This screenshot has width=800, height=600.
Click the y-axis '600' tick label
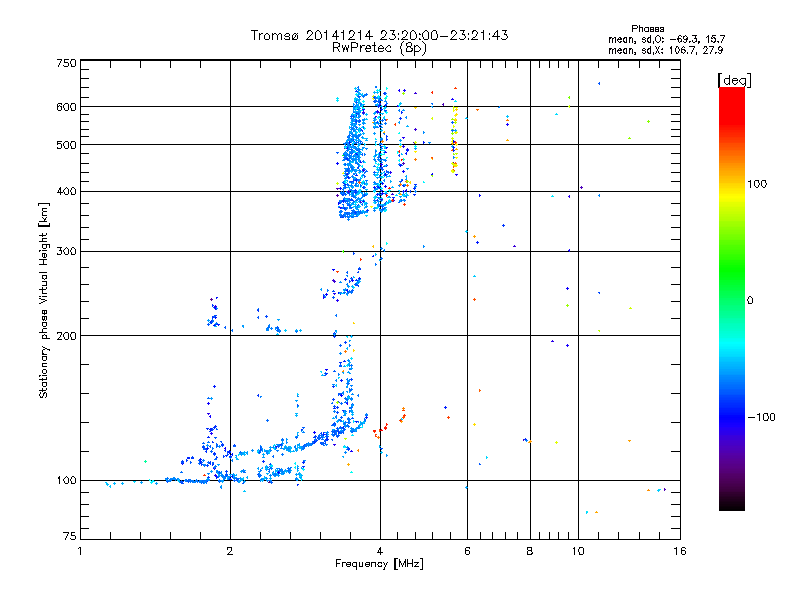66,107
